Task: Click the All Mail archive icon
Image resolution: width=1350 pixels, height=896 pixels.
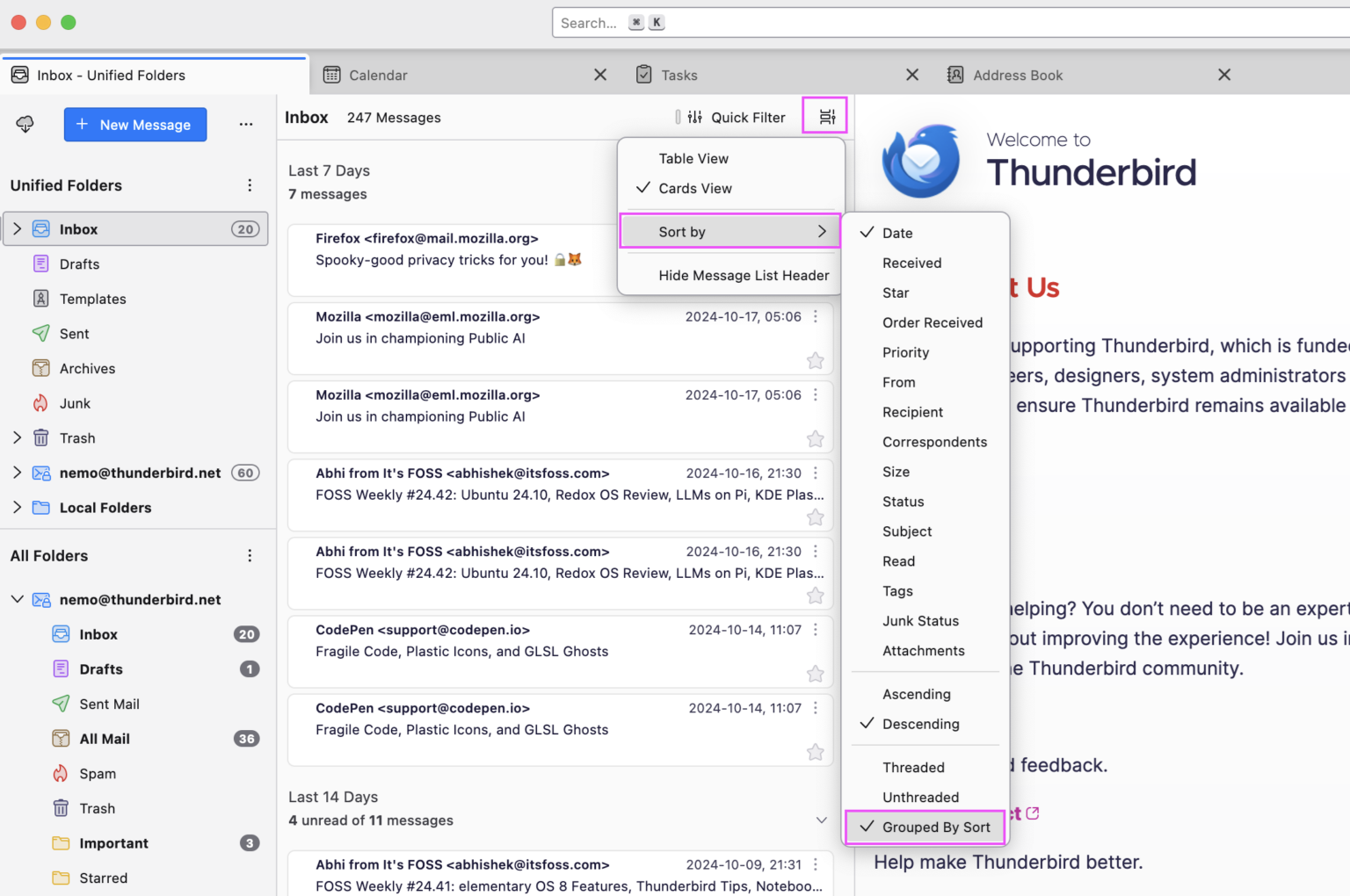Action: [x=61, y=739]
